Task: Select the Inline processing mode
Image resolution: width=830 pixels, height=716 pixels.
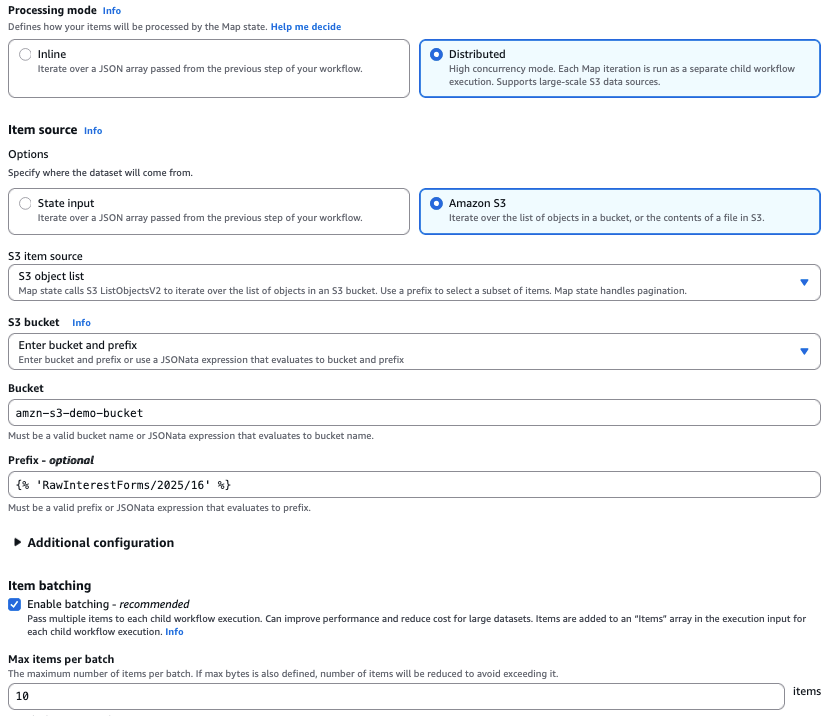Action: [25, 54]
